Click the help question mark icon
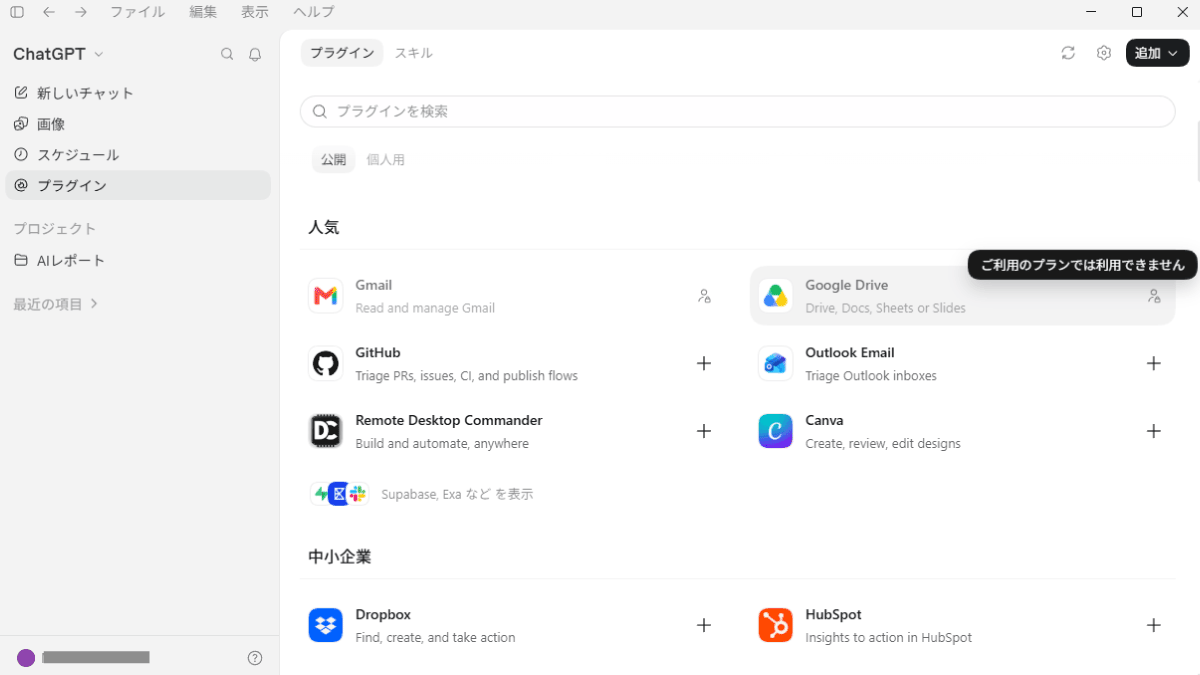This screenshot has width=1200, height=675. [x=255, y=658]
